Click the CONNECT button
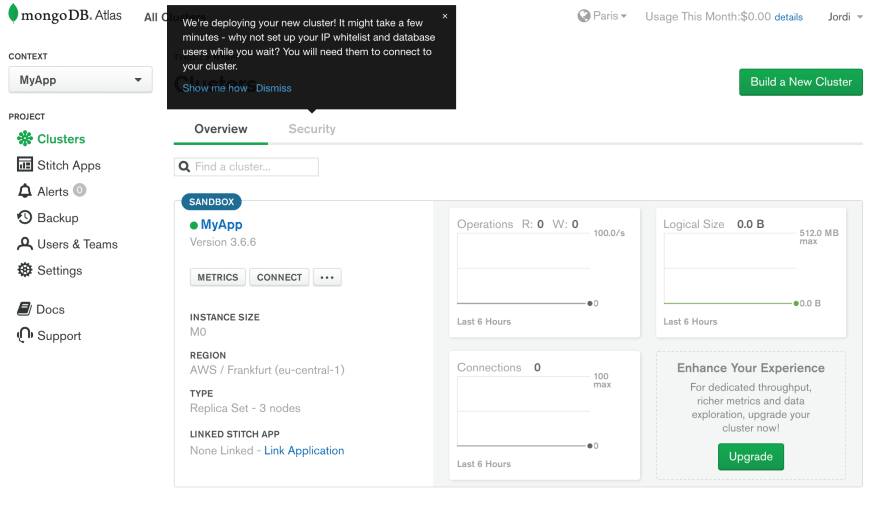 point(279,277)
